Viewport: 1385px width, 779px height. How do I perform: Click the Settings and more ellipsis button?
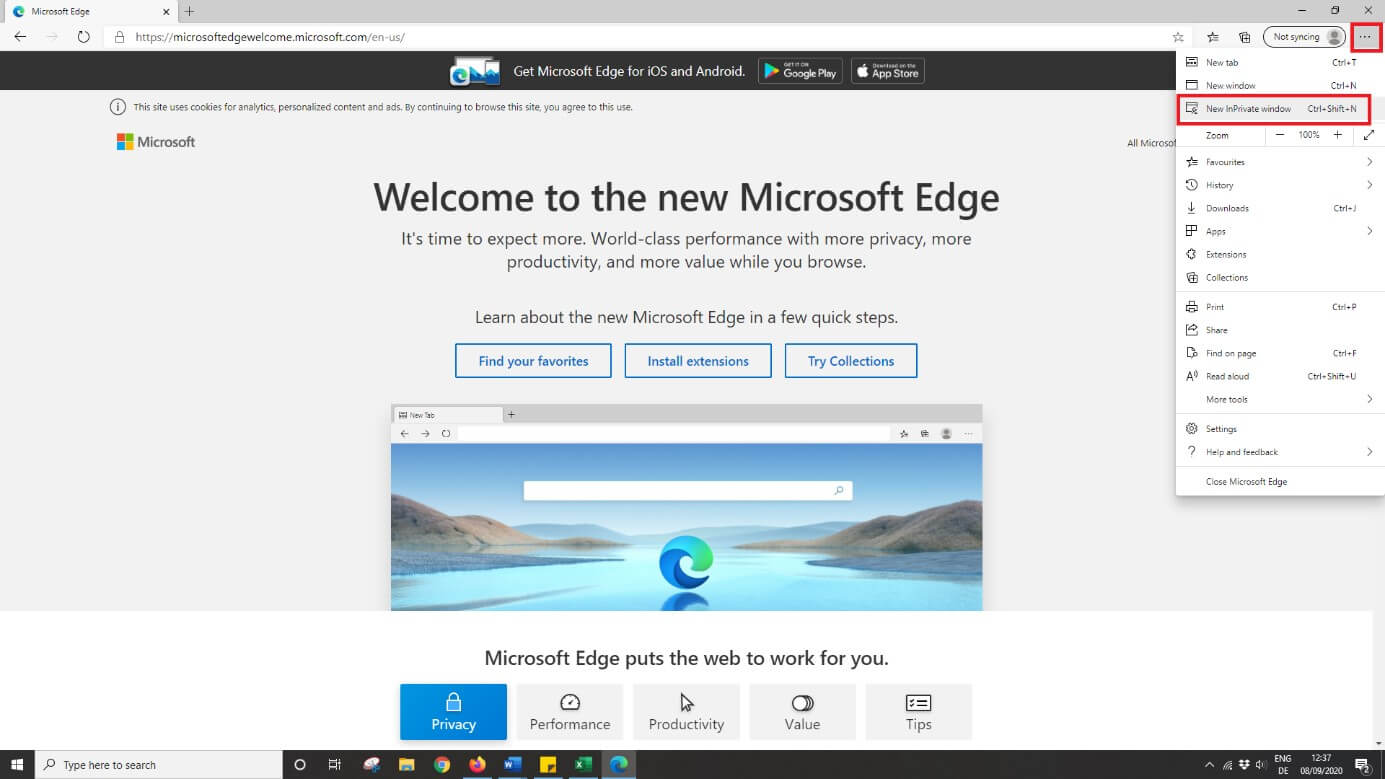point(1366,37)
